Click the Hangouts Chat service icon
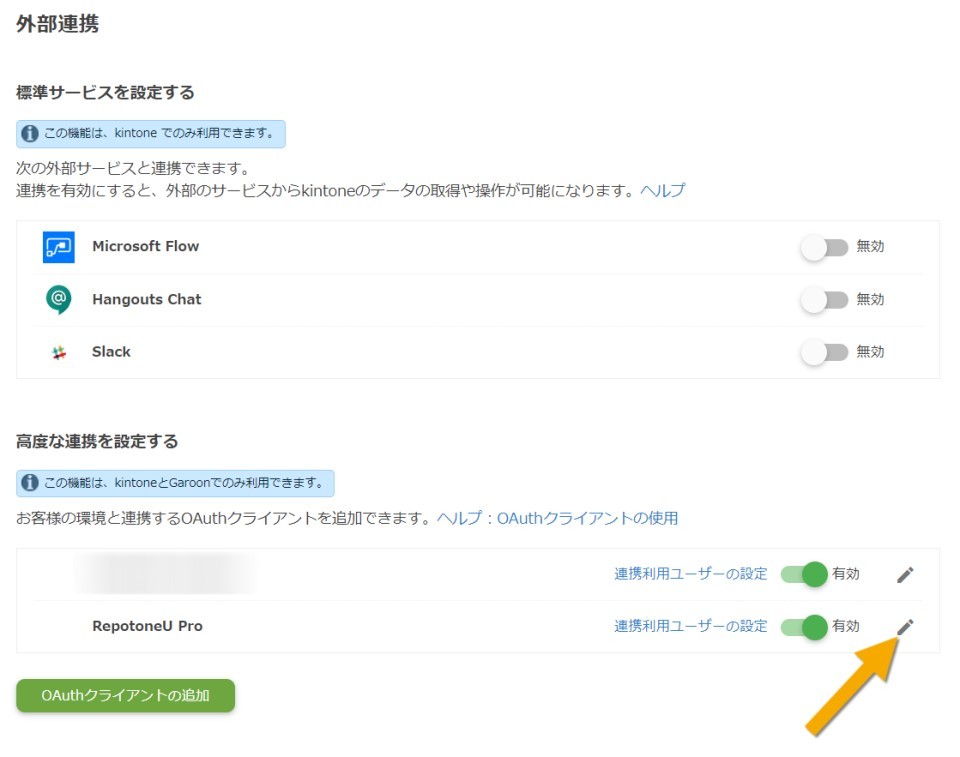The image size is (960, 757). point(59,299)
